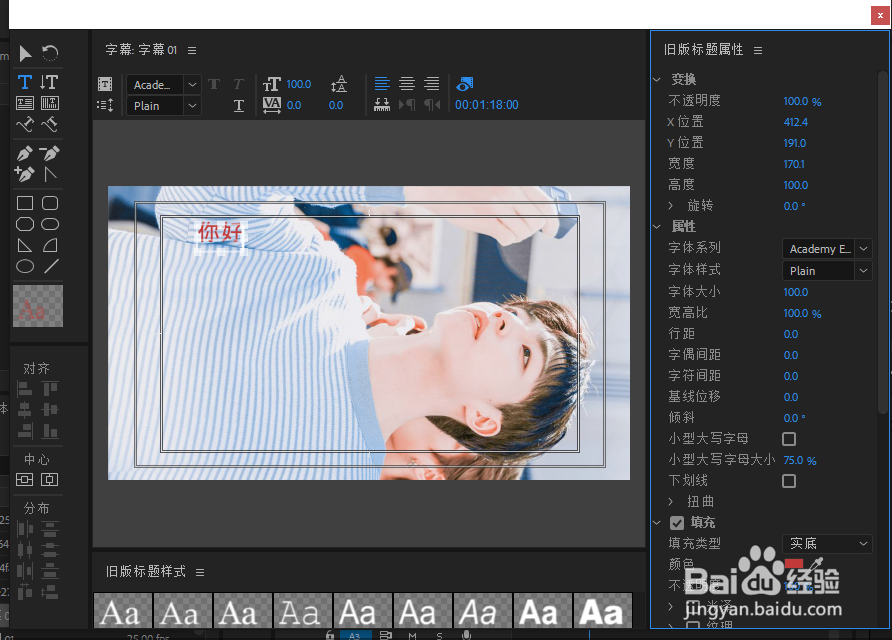
Task: Enable Small Caps (小型大写字母) checkbox
Action: click(x=789, y=439)
